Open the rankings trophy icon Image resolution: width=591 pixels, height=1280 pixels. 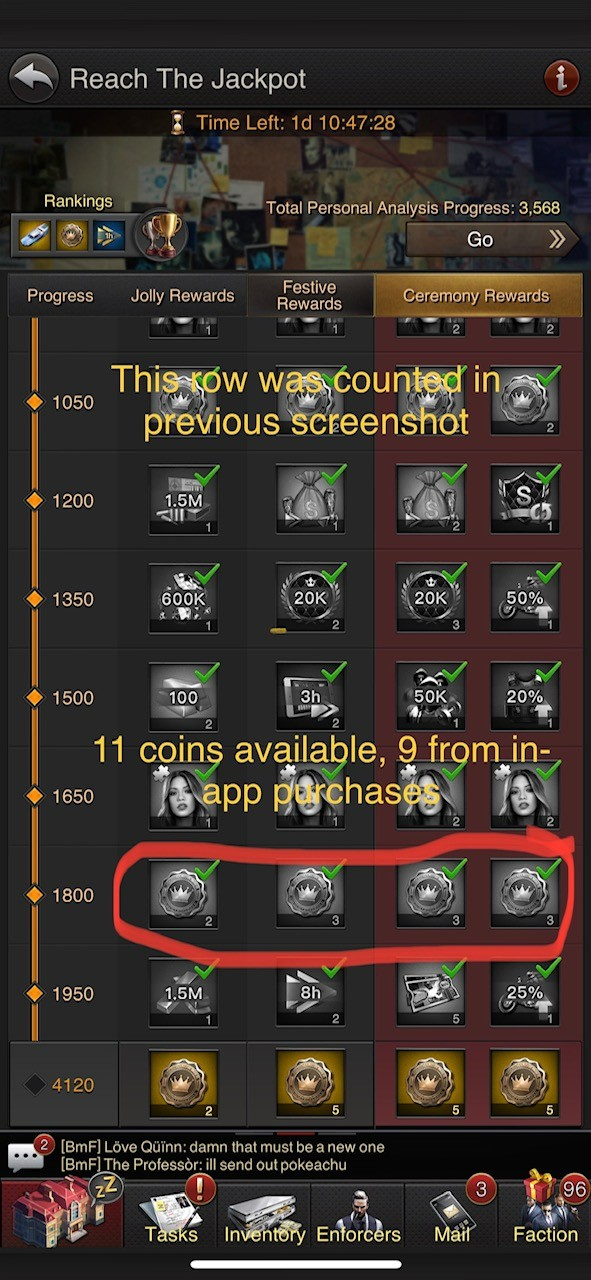click(x=160, y=236)
